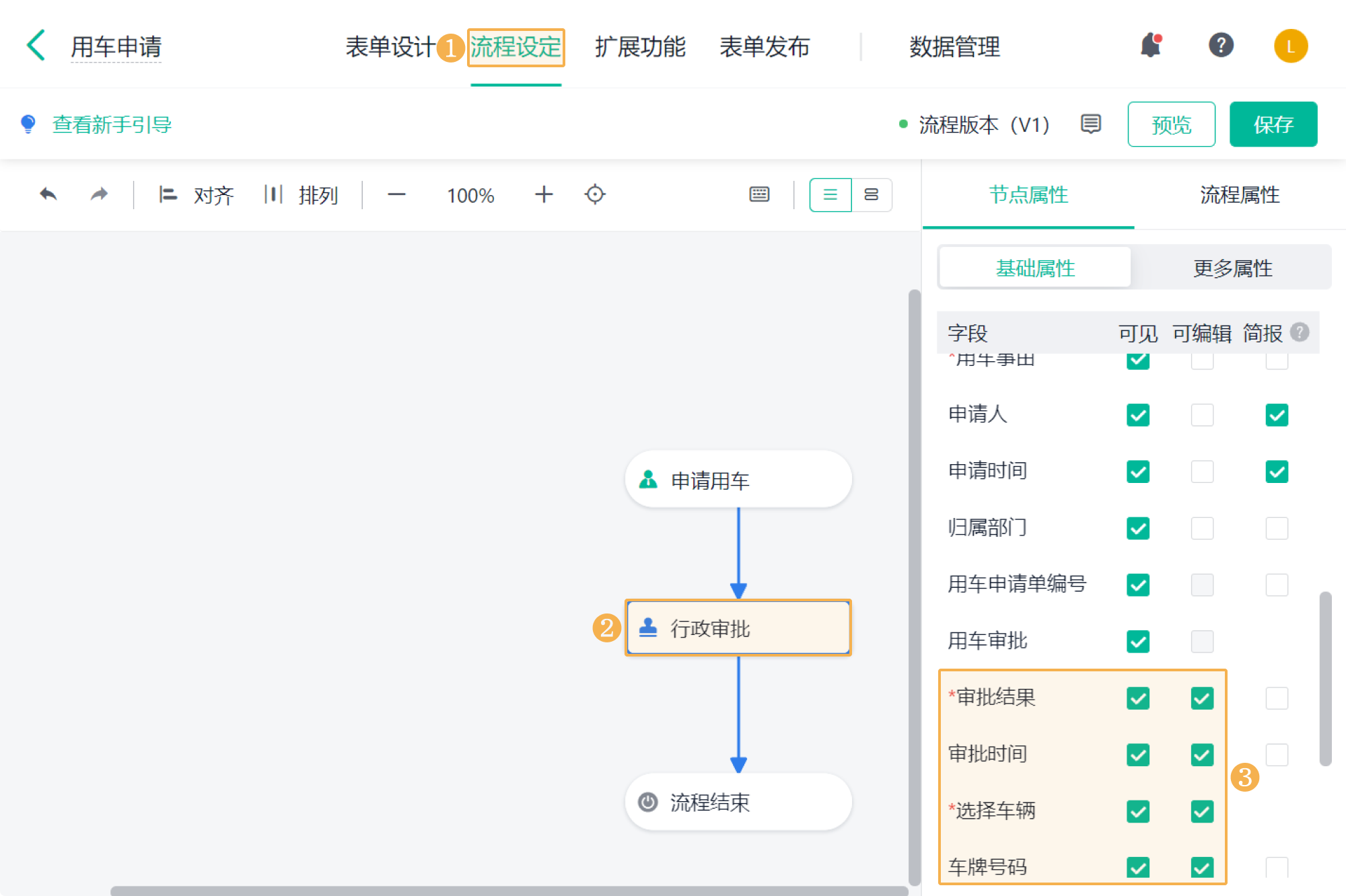Enable editable checkbox for 申请人

click(x=1202, y=415)
